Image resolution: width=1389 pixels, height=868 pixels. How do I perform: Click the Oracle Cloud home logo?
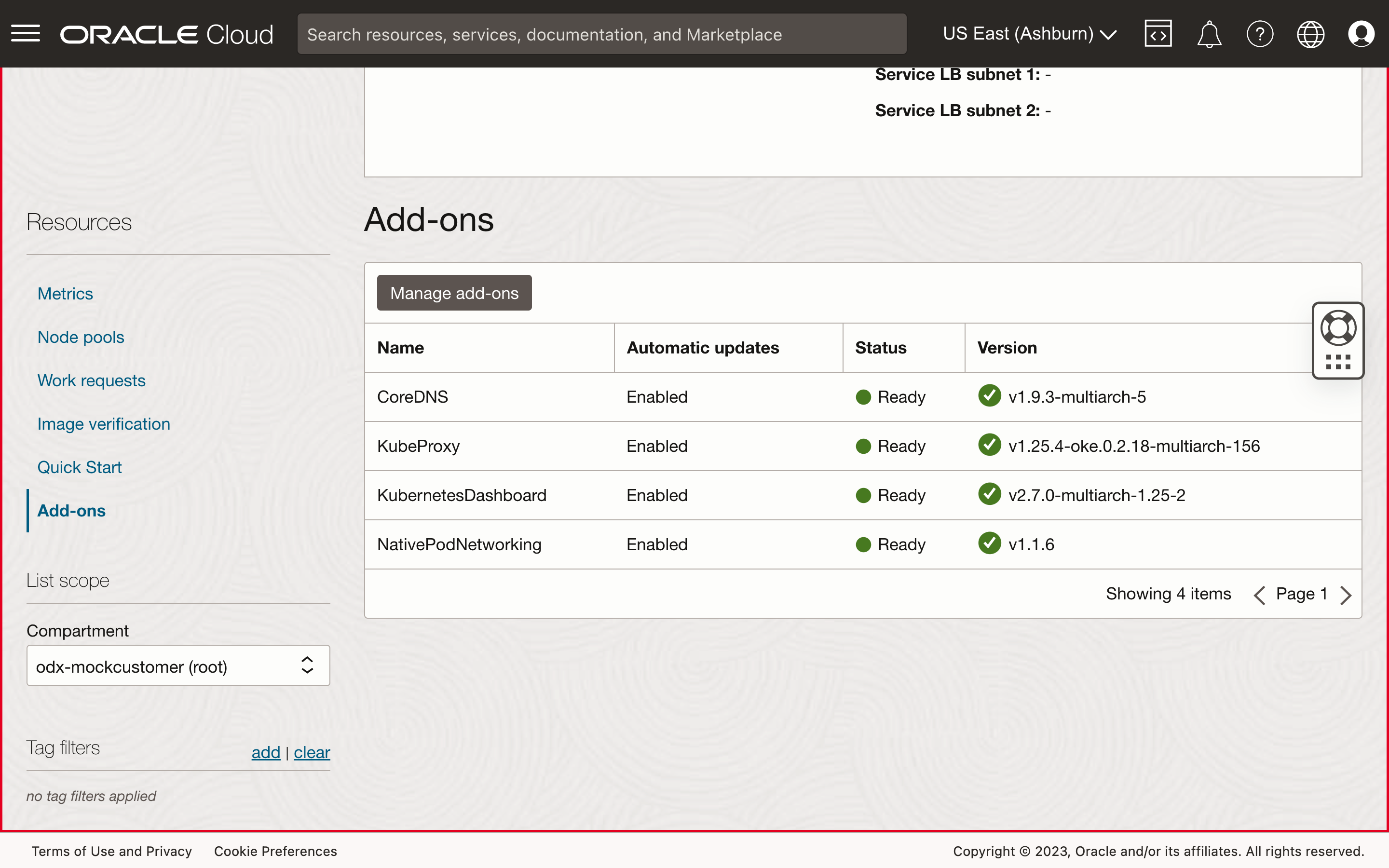tap(166, 33)
